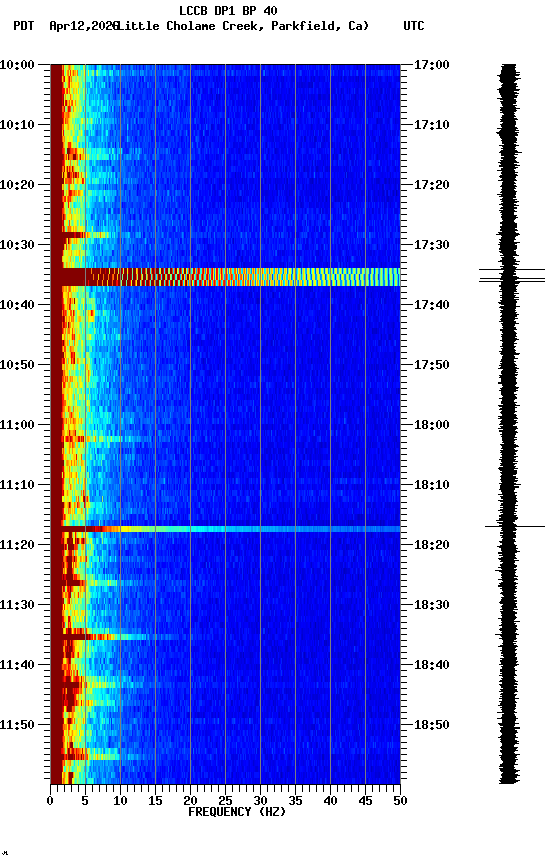This screenshot has height=864, width=552.
Task: Click the 10:00 PDT time label
Action: point(17,65)
